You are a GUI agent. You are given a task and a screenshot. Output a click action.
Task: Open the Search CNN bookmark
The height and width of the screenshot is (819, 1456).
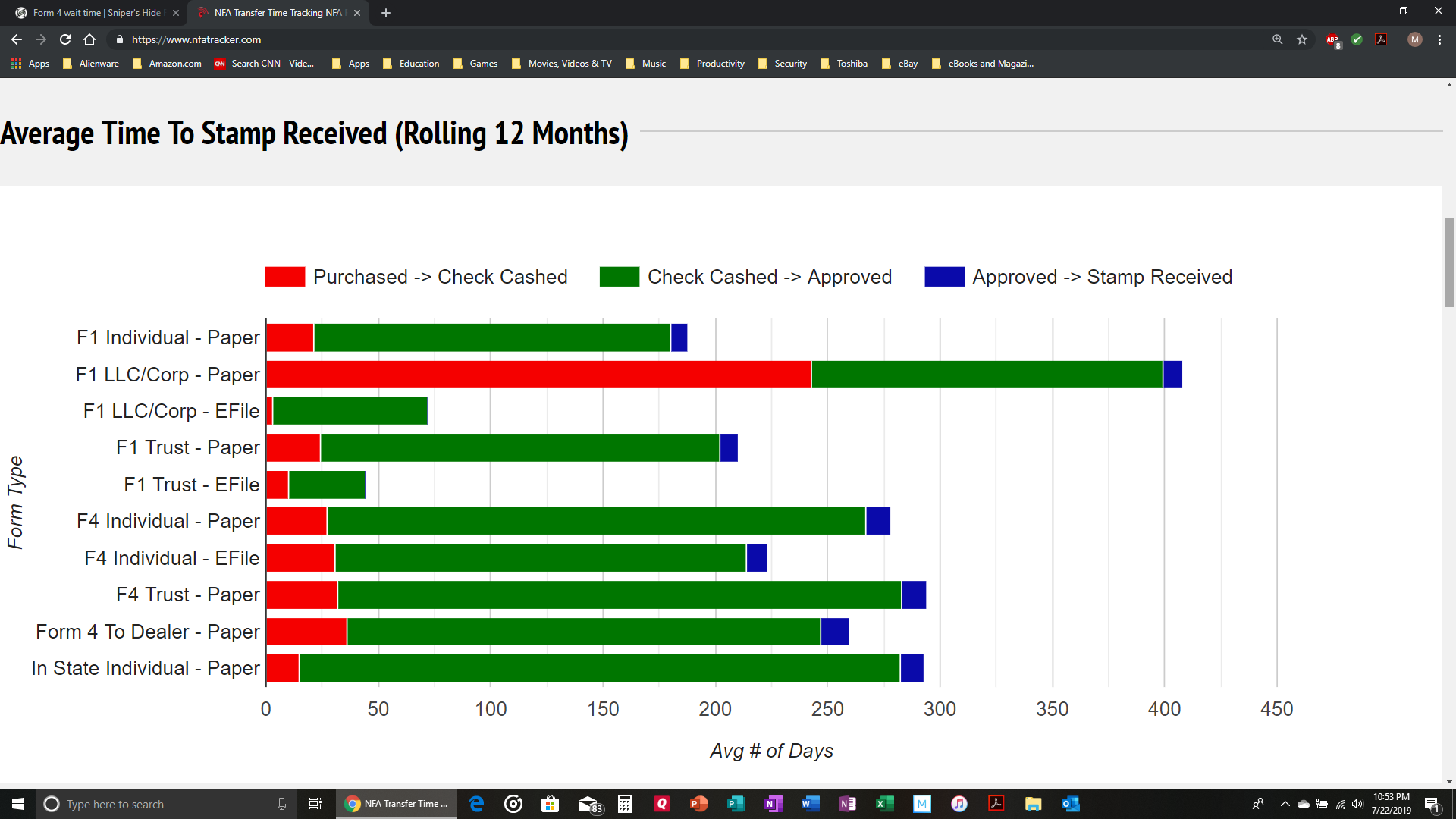tap(264, 64)
